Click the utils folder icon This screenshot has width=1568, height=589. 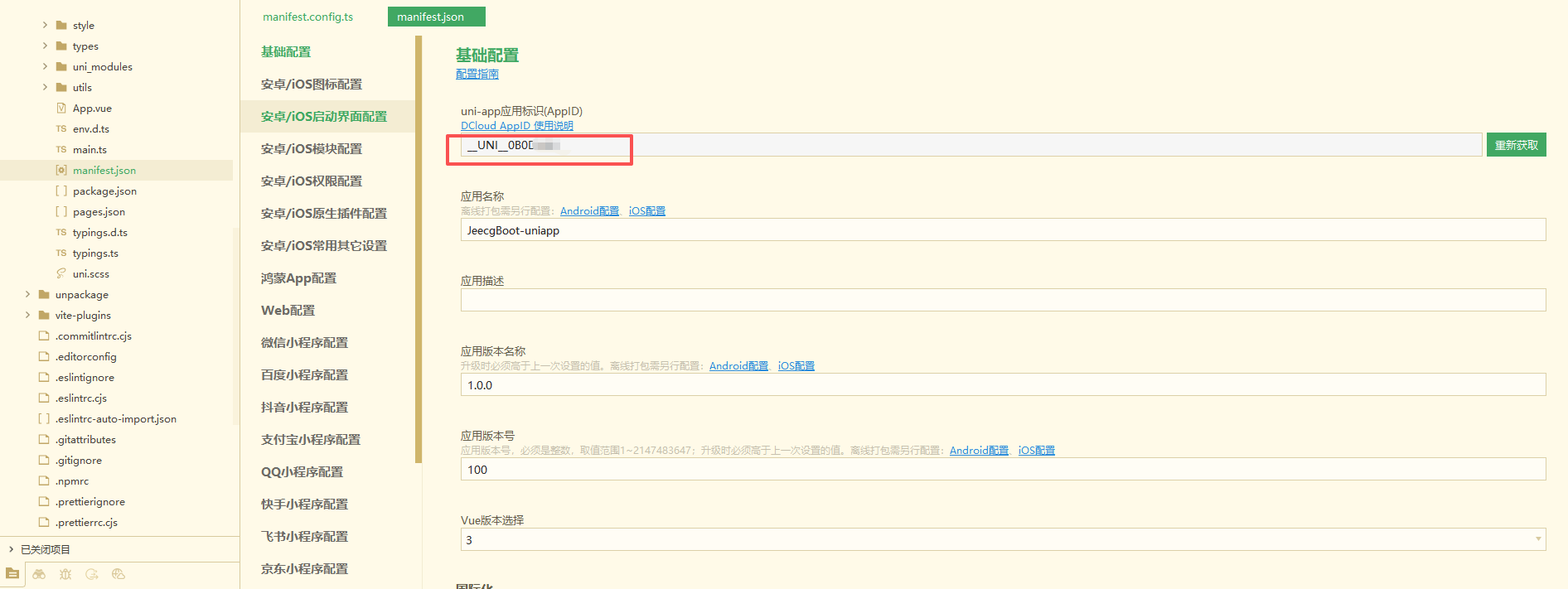click(x=61, y=88)
